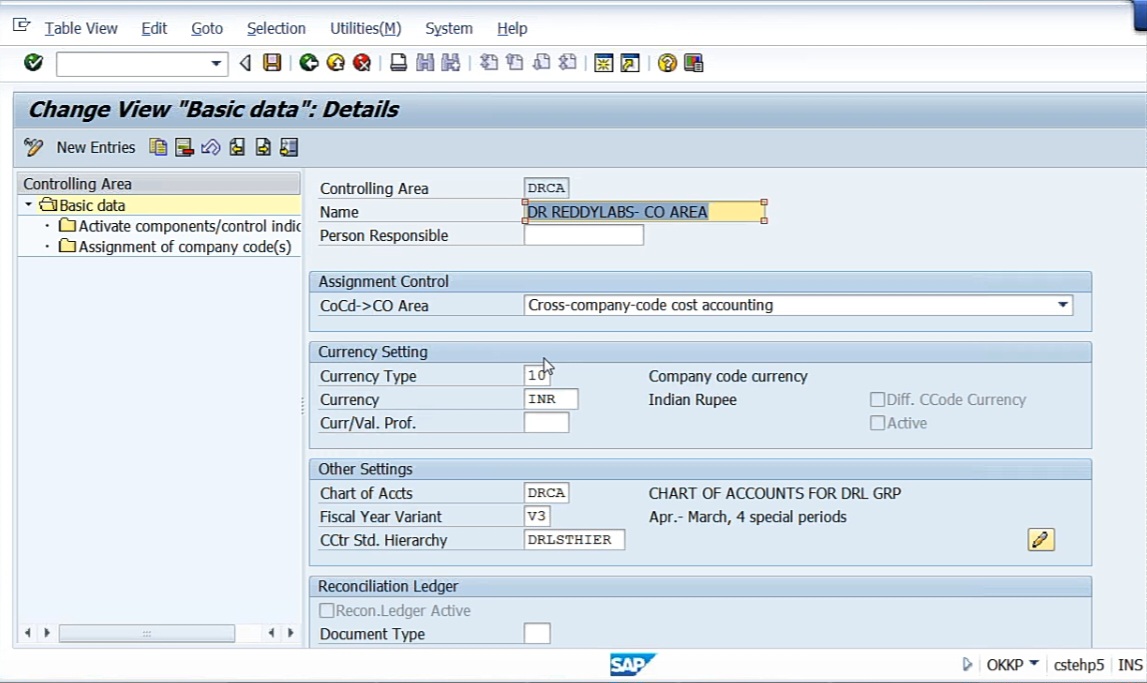Viewport: 1147px width, 683px height.
Task: Click the Undo Change icon
Action: (211, 147)
